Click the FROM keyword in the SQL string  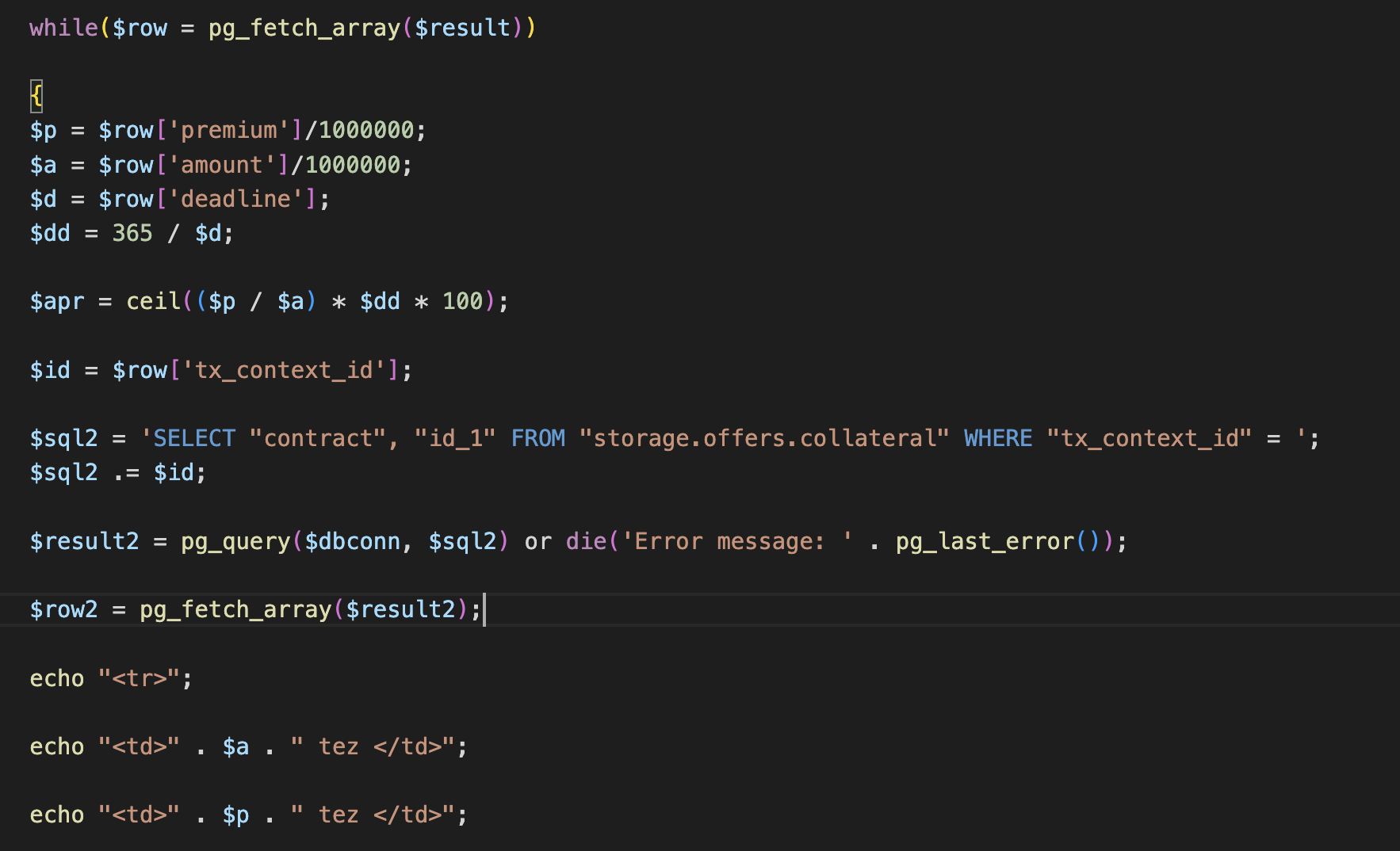[x=538, y=438]
